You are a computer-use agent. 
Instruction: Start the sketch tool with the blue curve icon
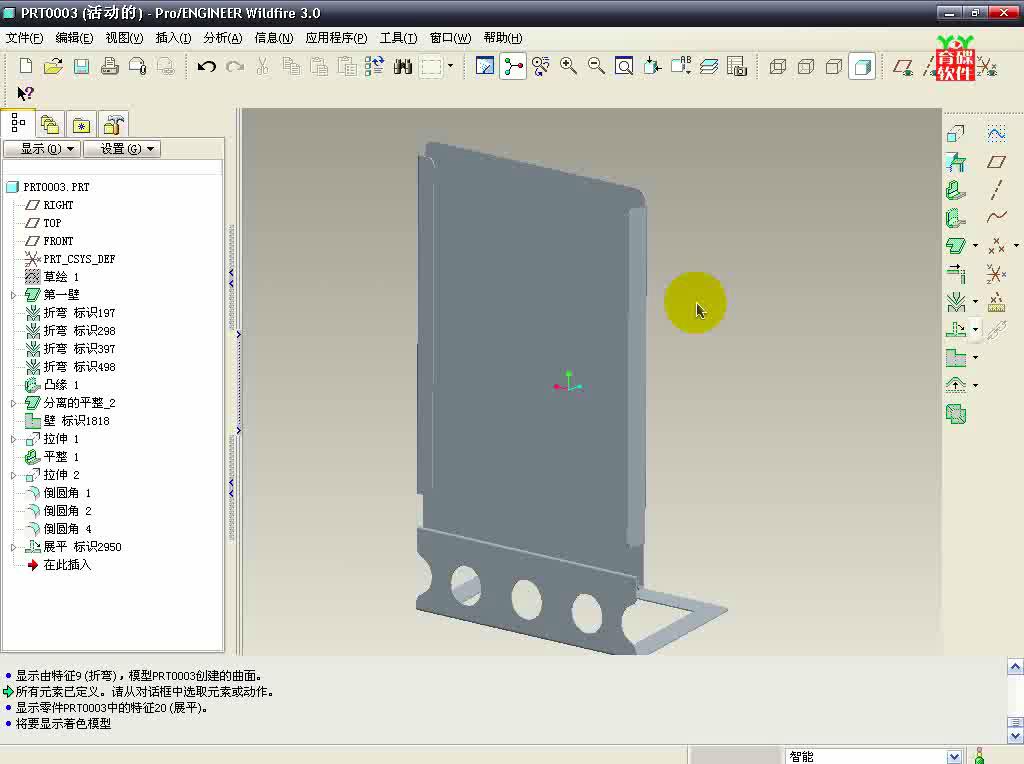point(996,134)
